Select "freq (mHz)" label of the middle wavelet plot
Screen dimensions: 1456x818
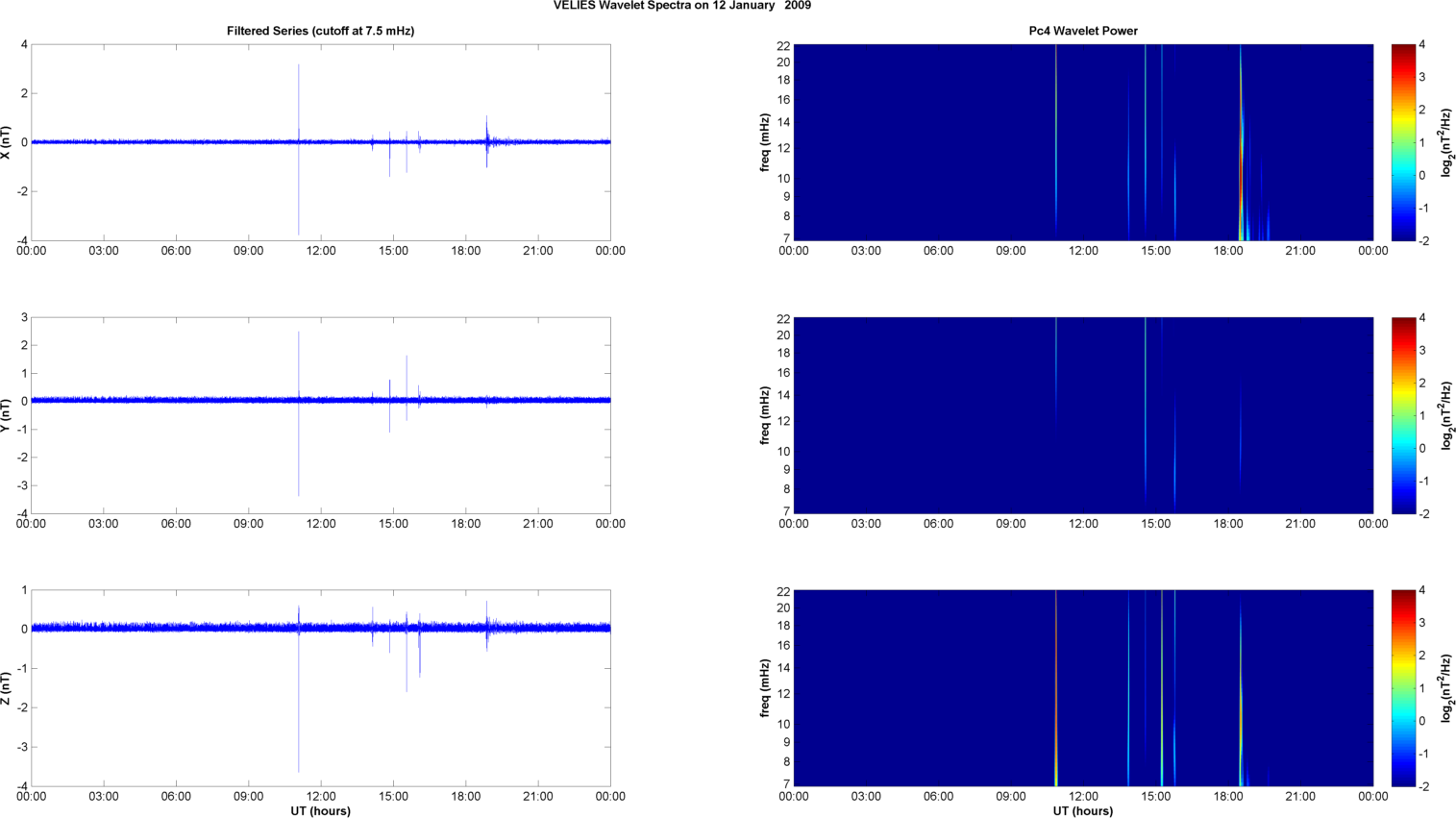pos(765,415)
